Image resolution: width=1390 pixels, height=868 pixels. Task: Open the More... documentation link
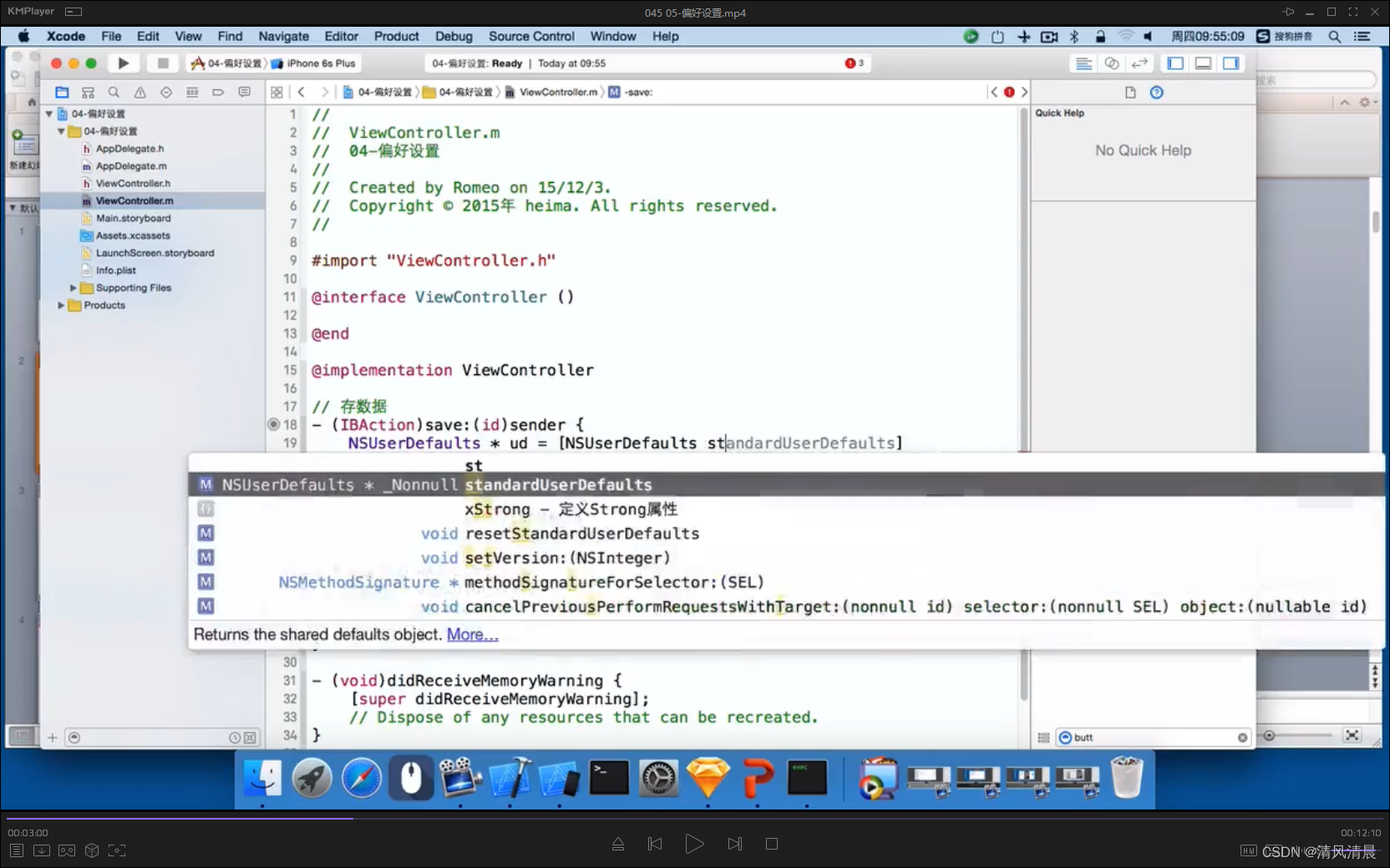point(473,635)
